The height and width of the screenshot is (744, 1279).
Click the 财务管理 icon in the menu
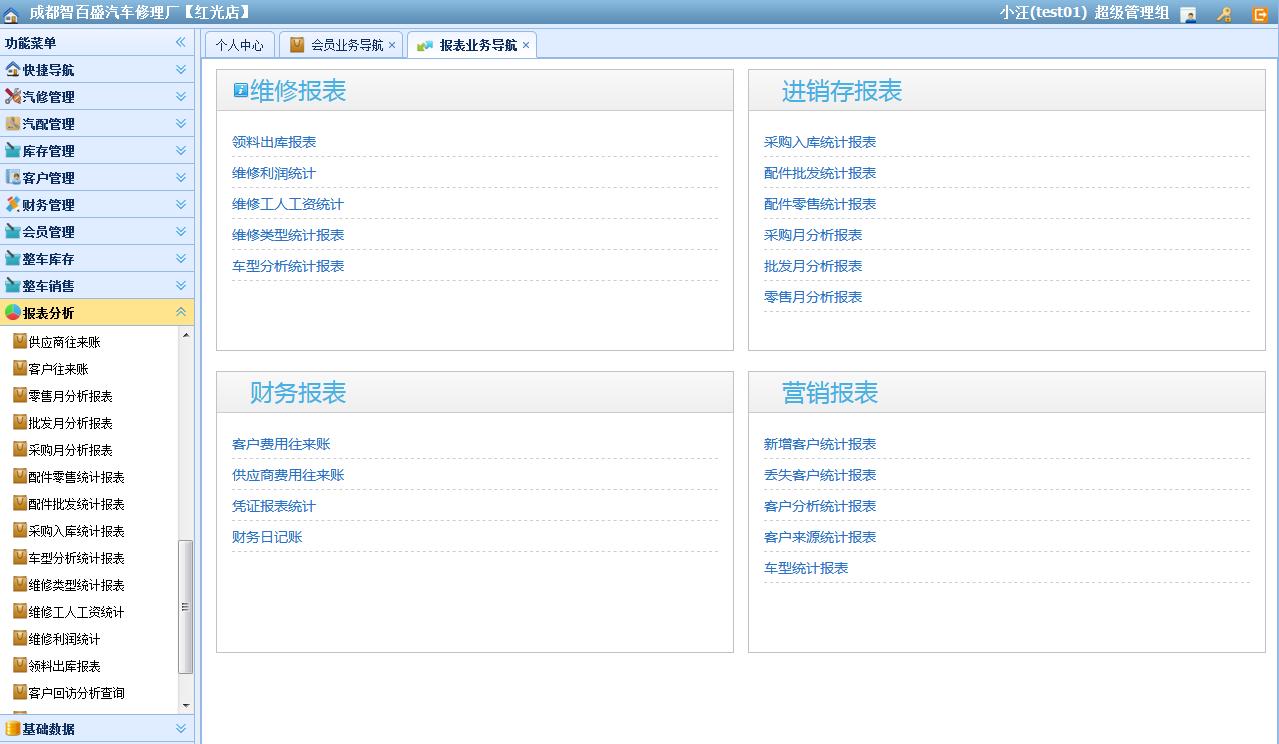(x=13, y=203)
